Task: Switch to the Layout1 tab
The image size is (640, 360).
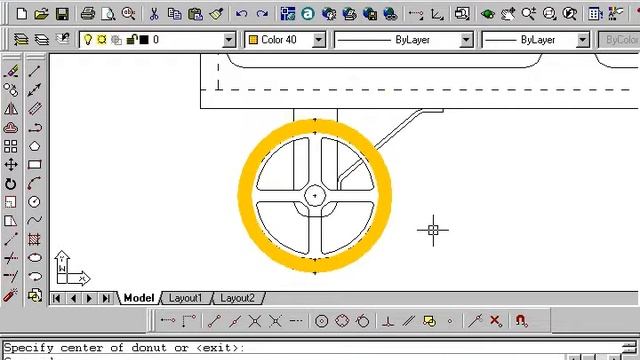Action: pos(186,298)
